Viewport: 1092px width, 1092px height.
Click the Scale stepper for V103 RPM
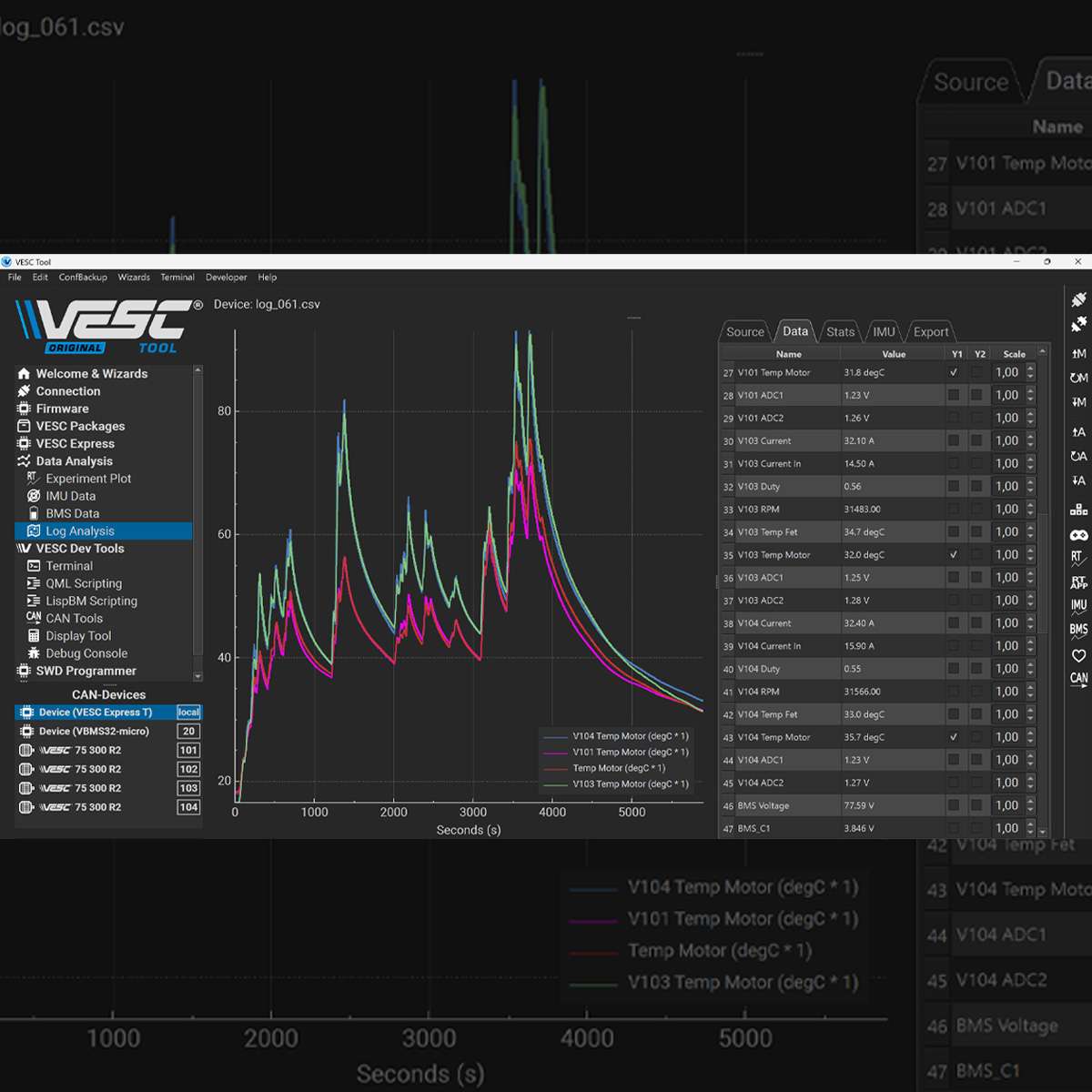coord(1030,510)
